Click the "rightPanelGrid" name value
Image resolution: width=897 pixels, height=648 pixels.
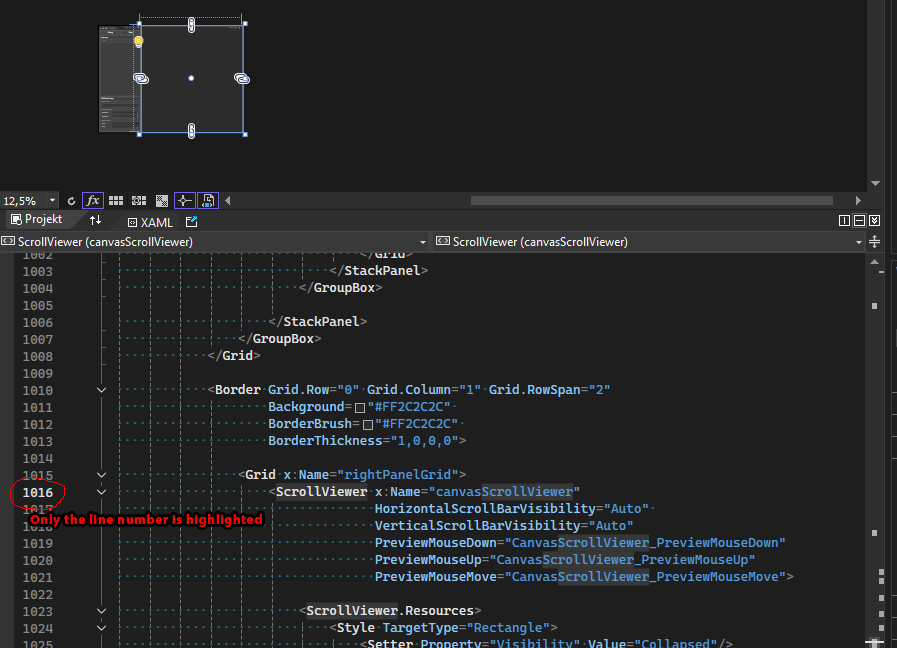(398, 475)
